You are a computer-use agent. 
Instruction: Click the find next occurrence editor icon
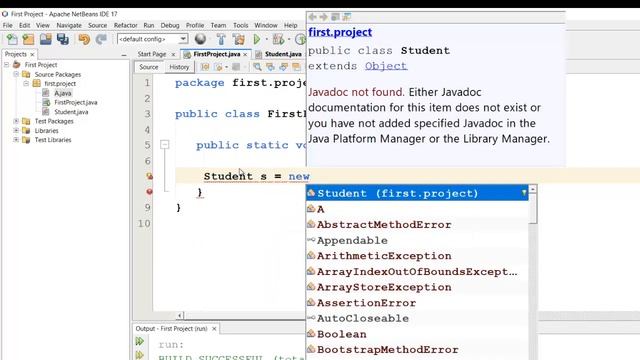(283, 67)
